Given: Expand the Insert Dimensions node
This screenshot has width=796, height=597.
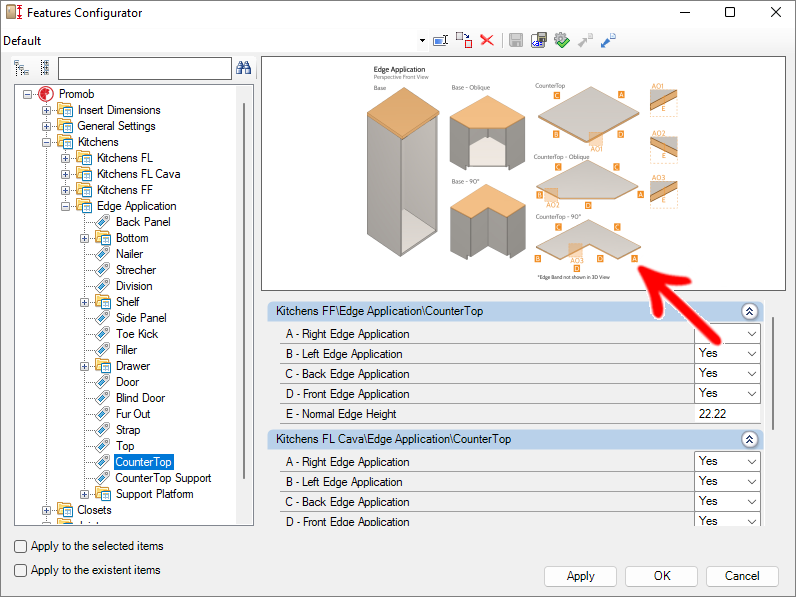Looking at the screenshot, I should pos(46,110).
